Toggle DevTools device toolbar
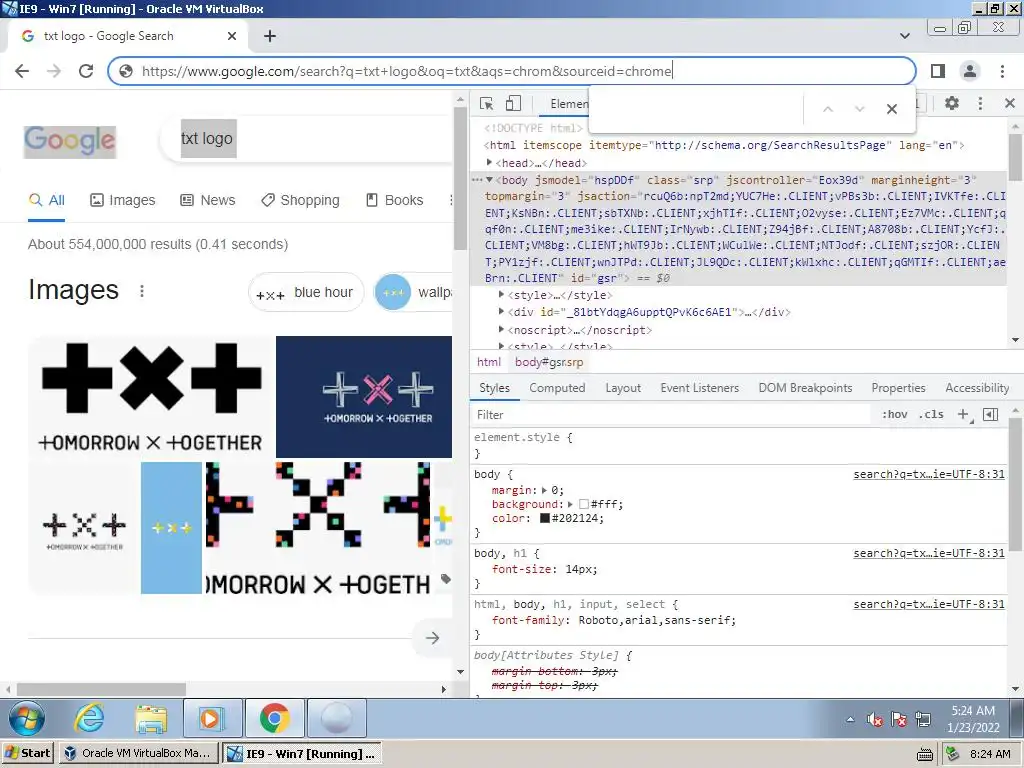Image resolution: width=1024 pixels, height=768 pixels. pos(513,104)
